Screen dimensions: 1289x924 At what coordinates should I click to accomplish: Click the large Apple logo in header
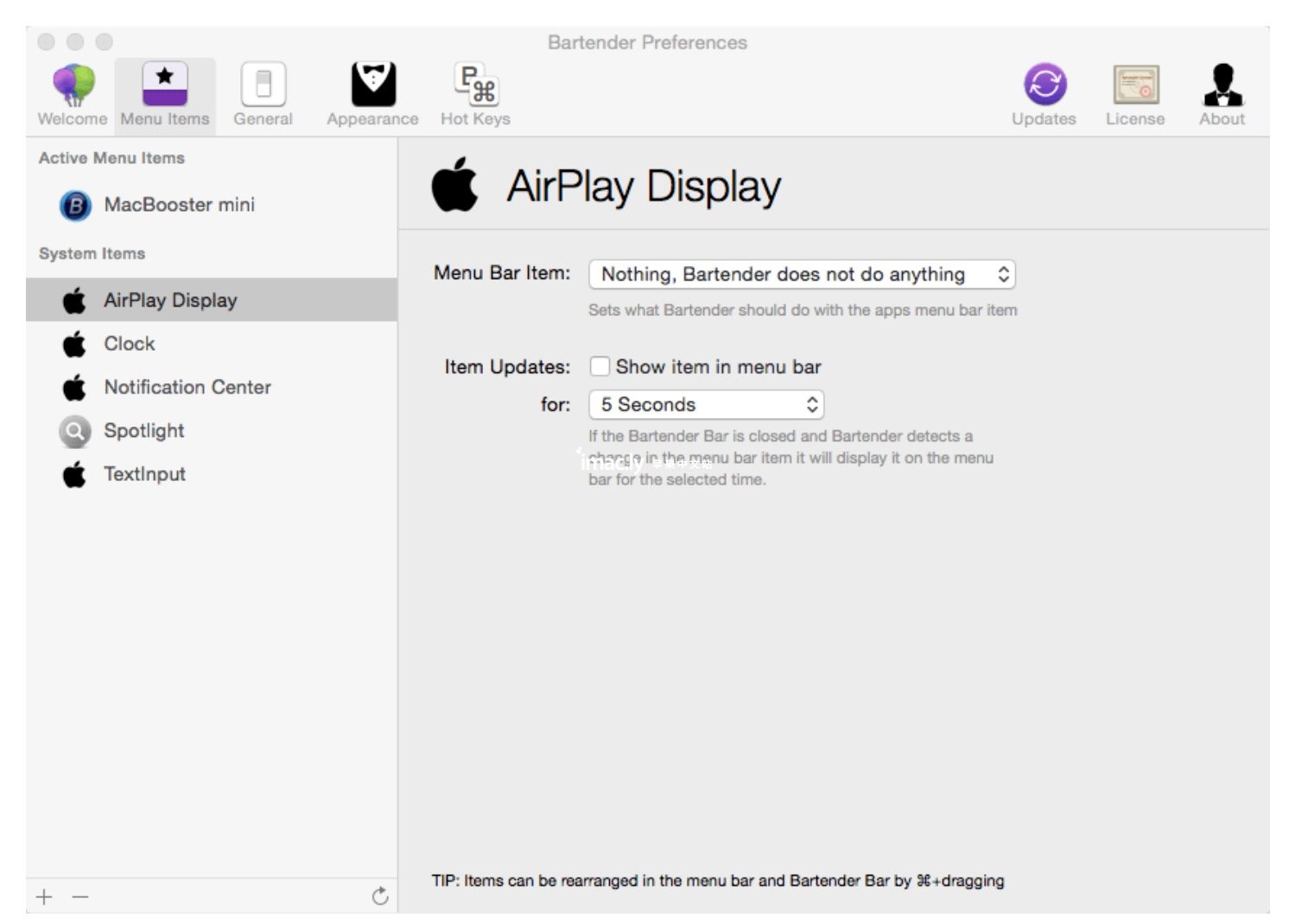click(454, 184)
